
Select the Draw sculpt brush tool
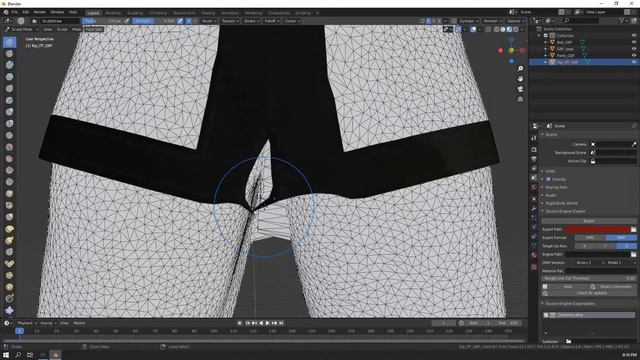coord(9,42)
